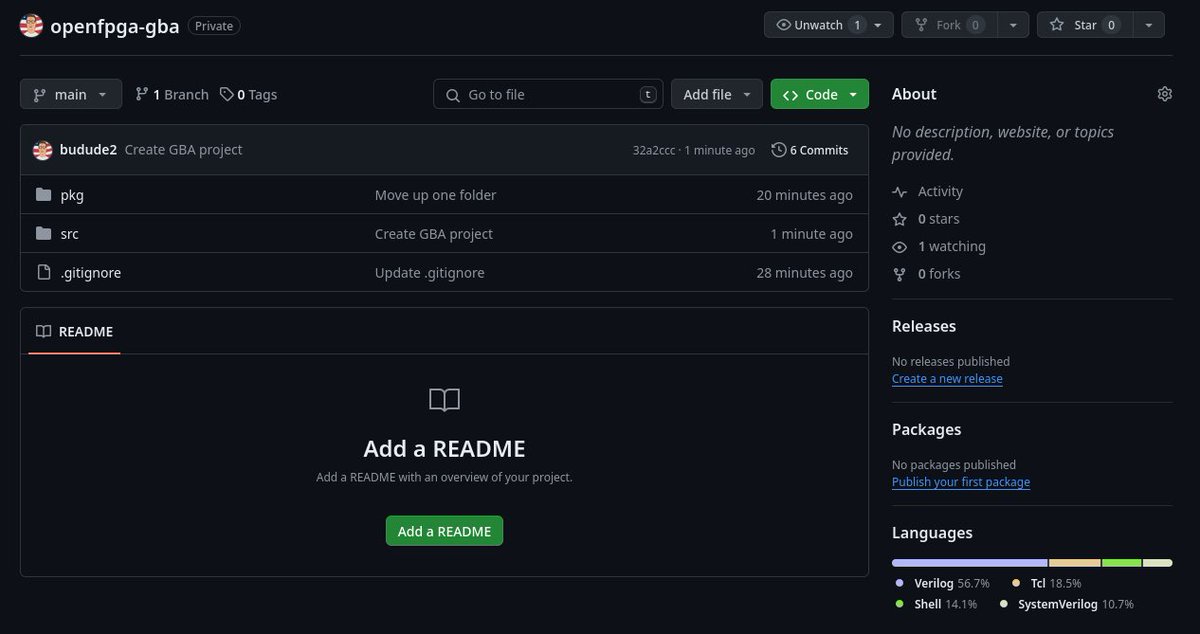Open the pkg folder
Image resolution: width=1200 pixels, height=634 pixels.
click(x=72, y=195)
